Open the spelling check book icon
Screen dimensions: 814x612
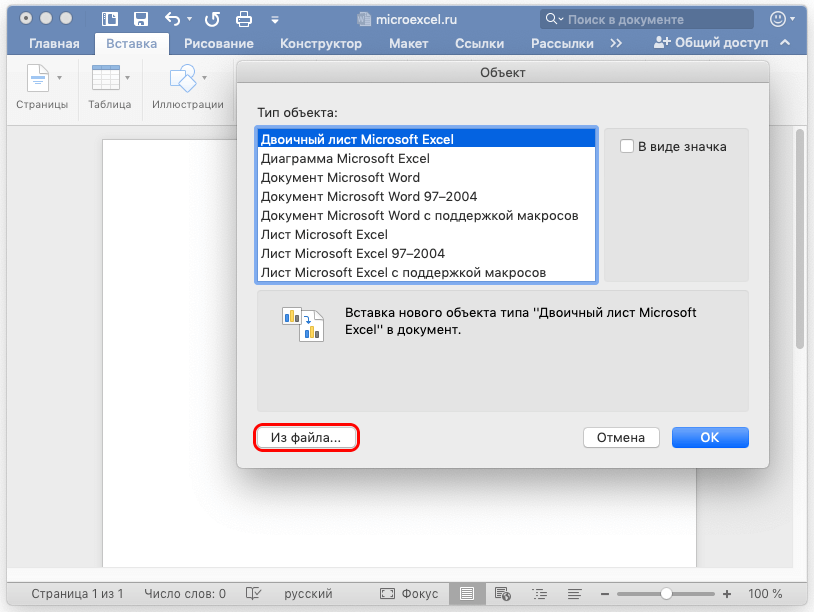253,593
